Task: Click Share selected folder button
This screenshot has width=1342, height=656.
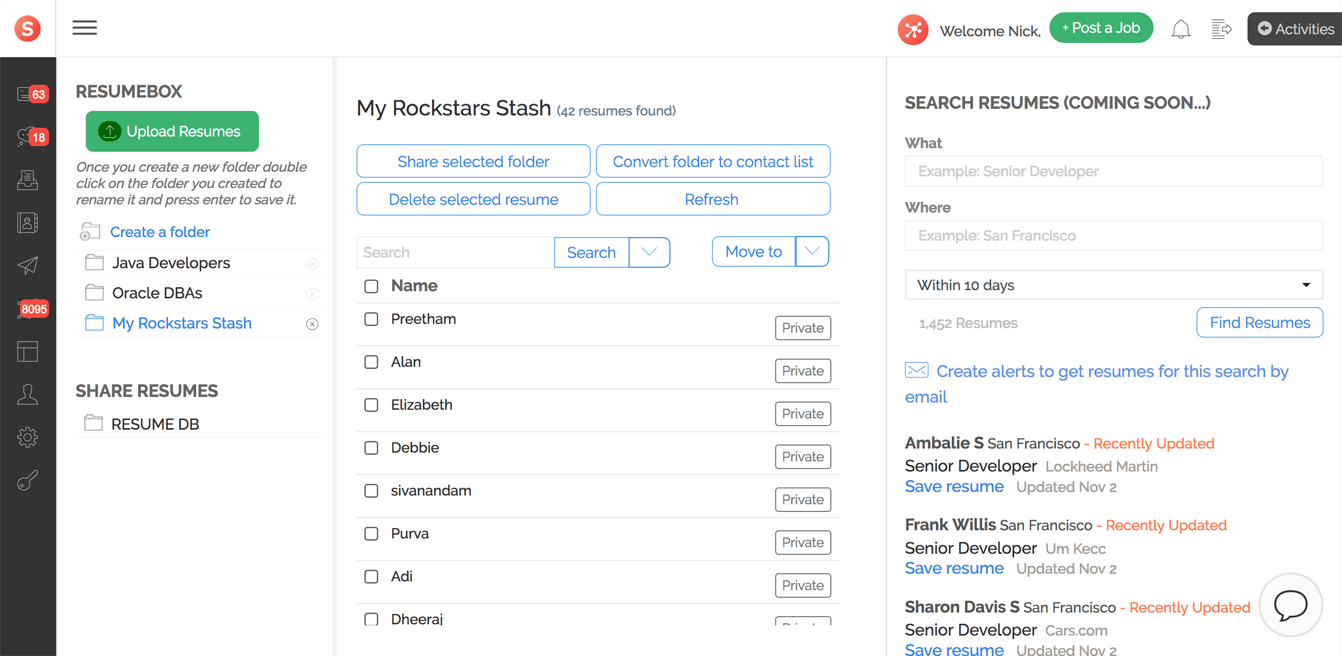Action: tap(473, 161)
